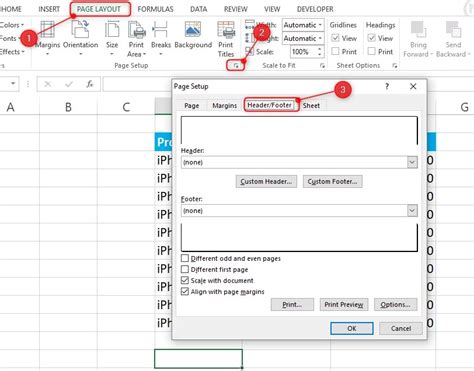Open the Margins dropdown in the ribbon
Viewport: 474px width, 371px height.
[47, 38]
